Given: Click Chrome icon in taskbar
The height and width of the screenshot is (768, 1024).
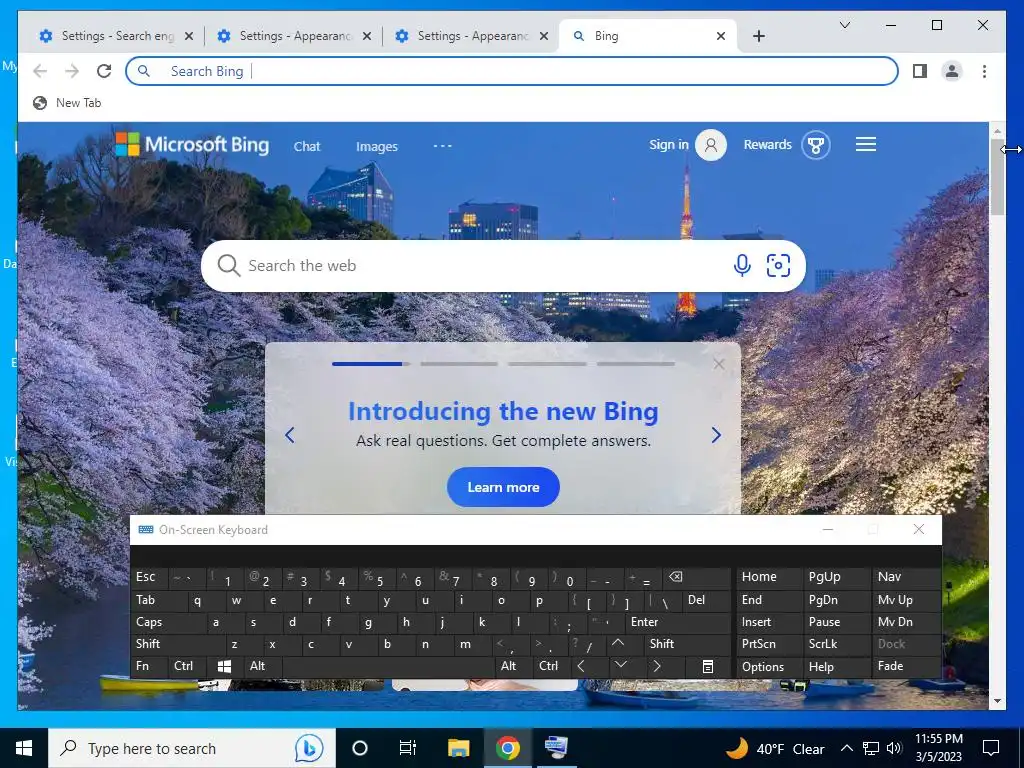Looking at the screenshot, I should tap(507, 748).
